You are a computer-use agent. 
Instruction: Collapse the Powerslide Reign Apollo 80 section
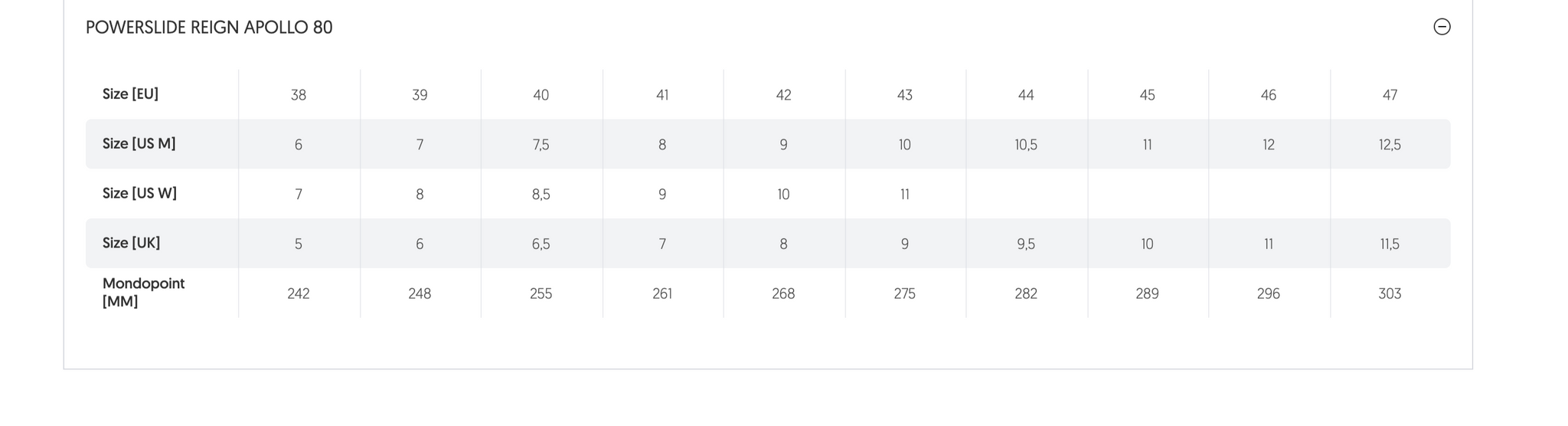tap(1442, 27)
